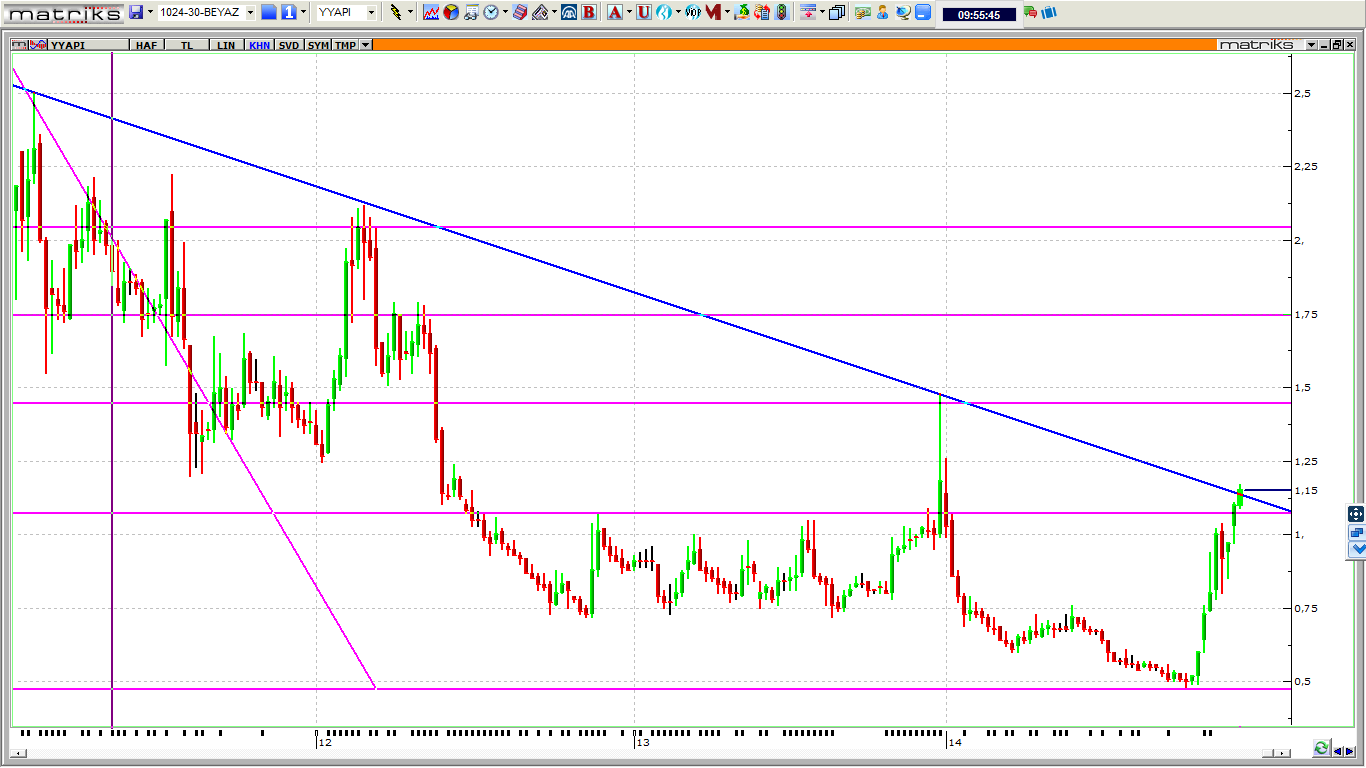The height and width of the screenshot is (768, 1366).
Task: Click the horizontal scrollbar under the chart
Action: [x=650, y=752]
